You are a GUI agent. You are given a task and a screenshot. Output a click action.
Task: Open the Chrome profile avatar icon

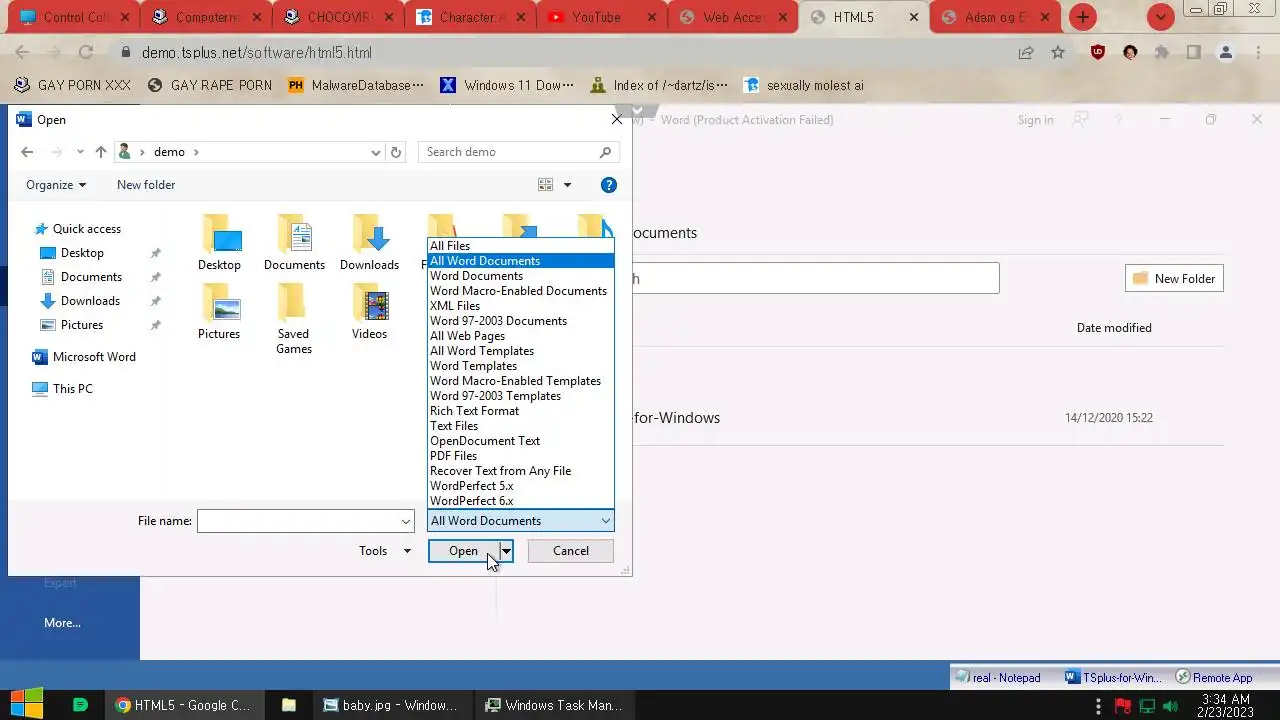(1226, 53)
